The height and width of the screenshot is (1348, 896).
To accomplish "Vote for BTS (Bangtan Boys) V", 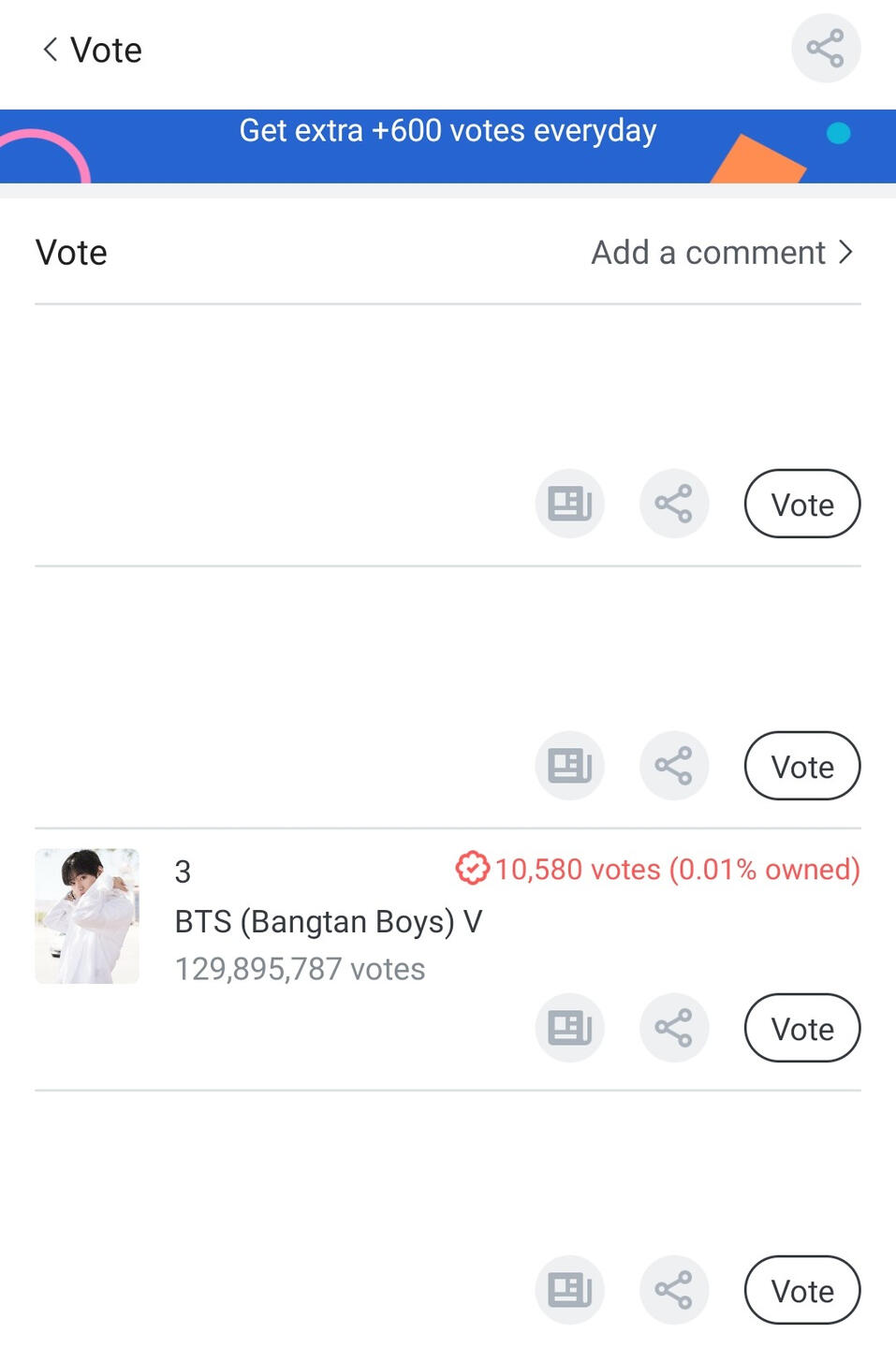I will pos(801,1028).
